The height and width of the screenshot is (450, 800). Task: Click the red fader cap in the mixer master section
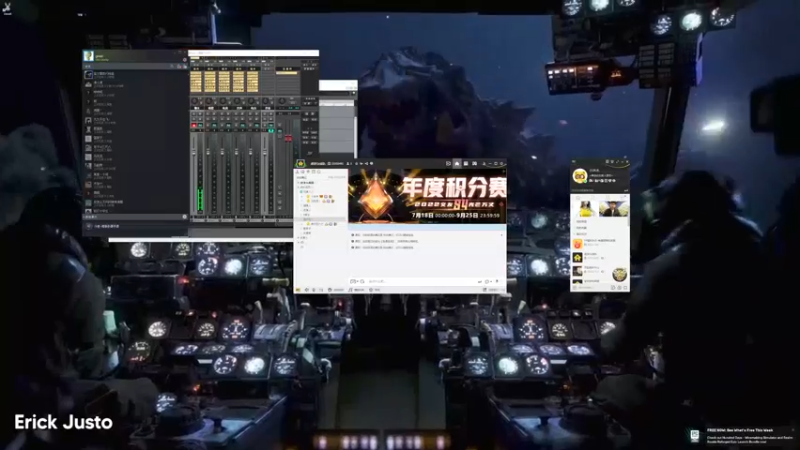288,138
